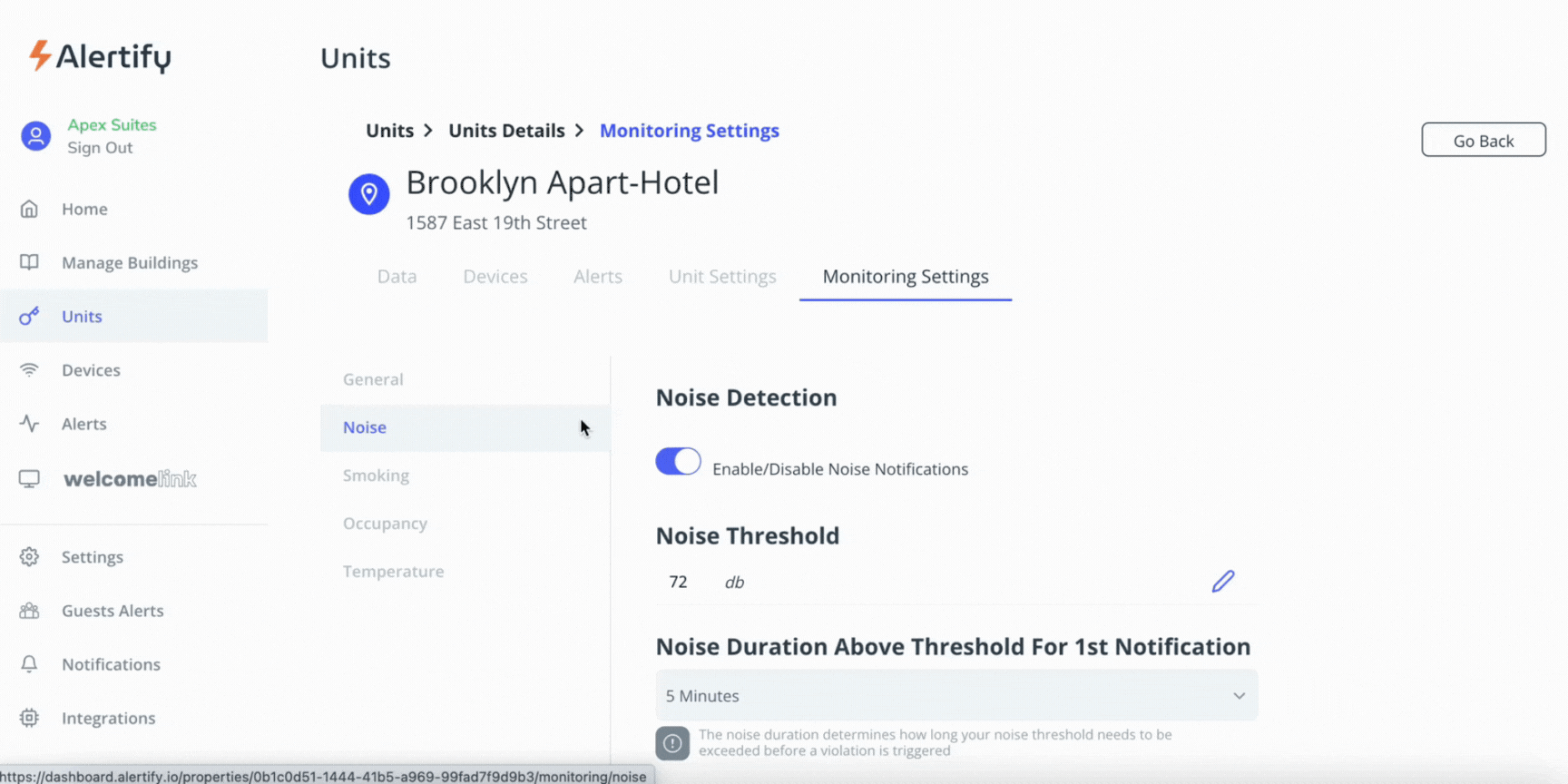
Task: Click the Sign Out link
Action: coord(100,148)
